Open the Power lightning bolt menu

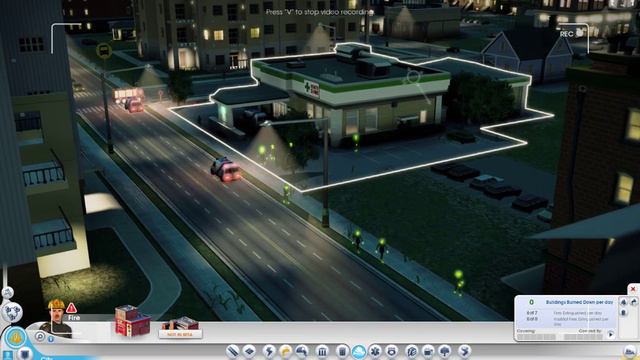269,351
